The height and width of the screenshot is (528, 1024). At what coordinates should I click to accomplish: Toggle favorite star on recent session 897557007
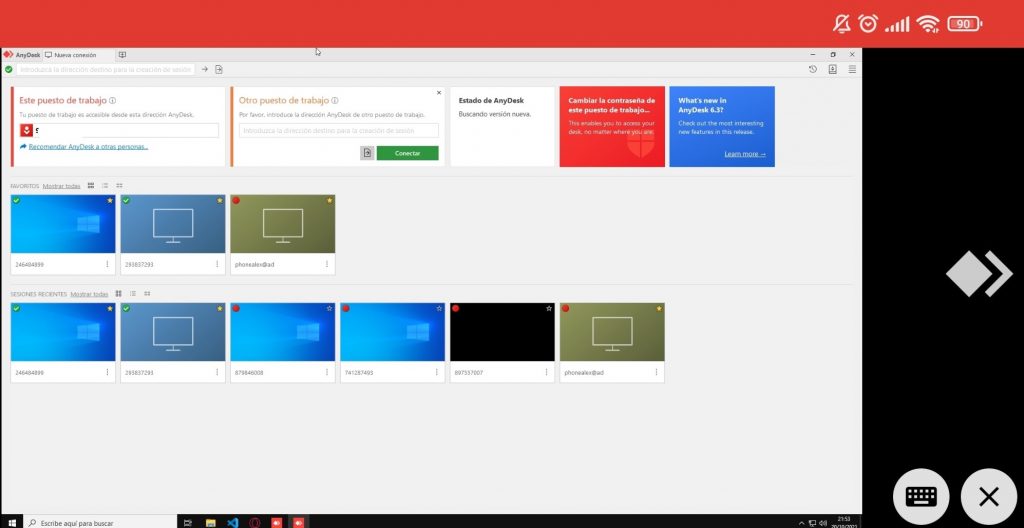pos(548,309)
